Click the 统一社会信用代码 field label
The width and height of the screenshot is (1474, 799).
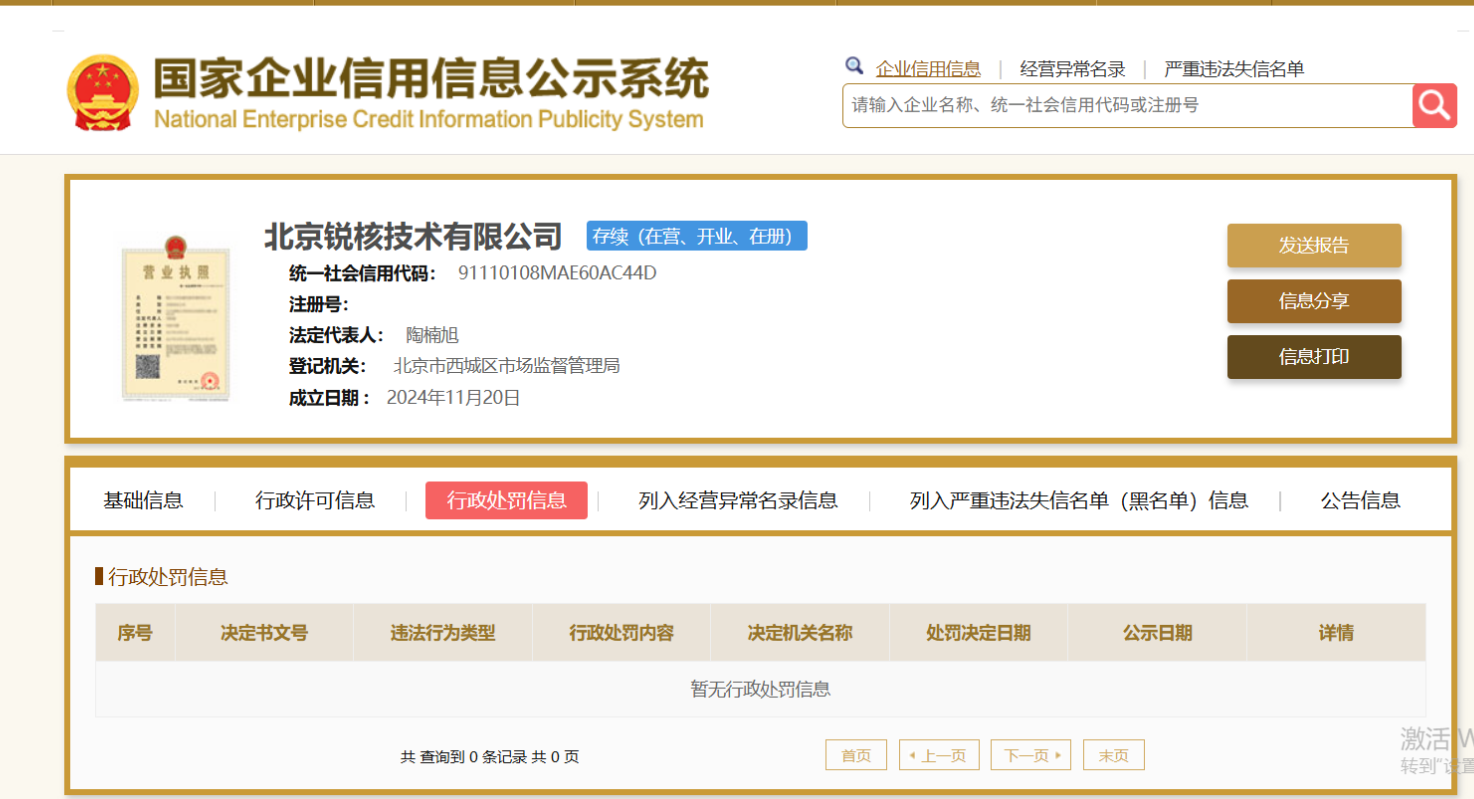click(362, 273)
